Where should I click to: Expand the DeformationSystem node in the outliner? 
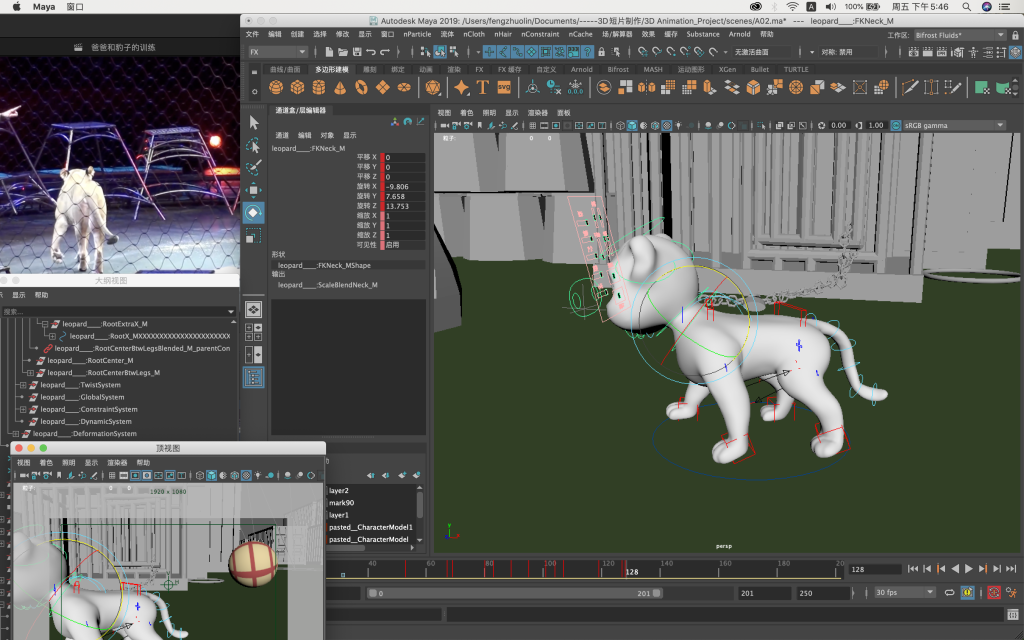tap(16, 434)
